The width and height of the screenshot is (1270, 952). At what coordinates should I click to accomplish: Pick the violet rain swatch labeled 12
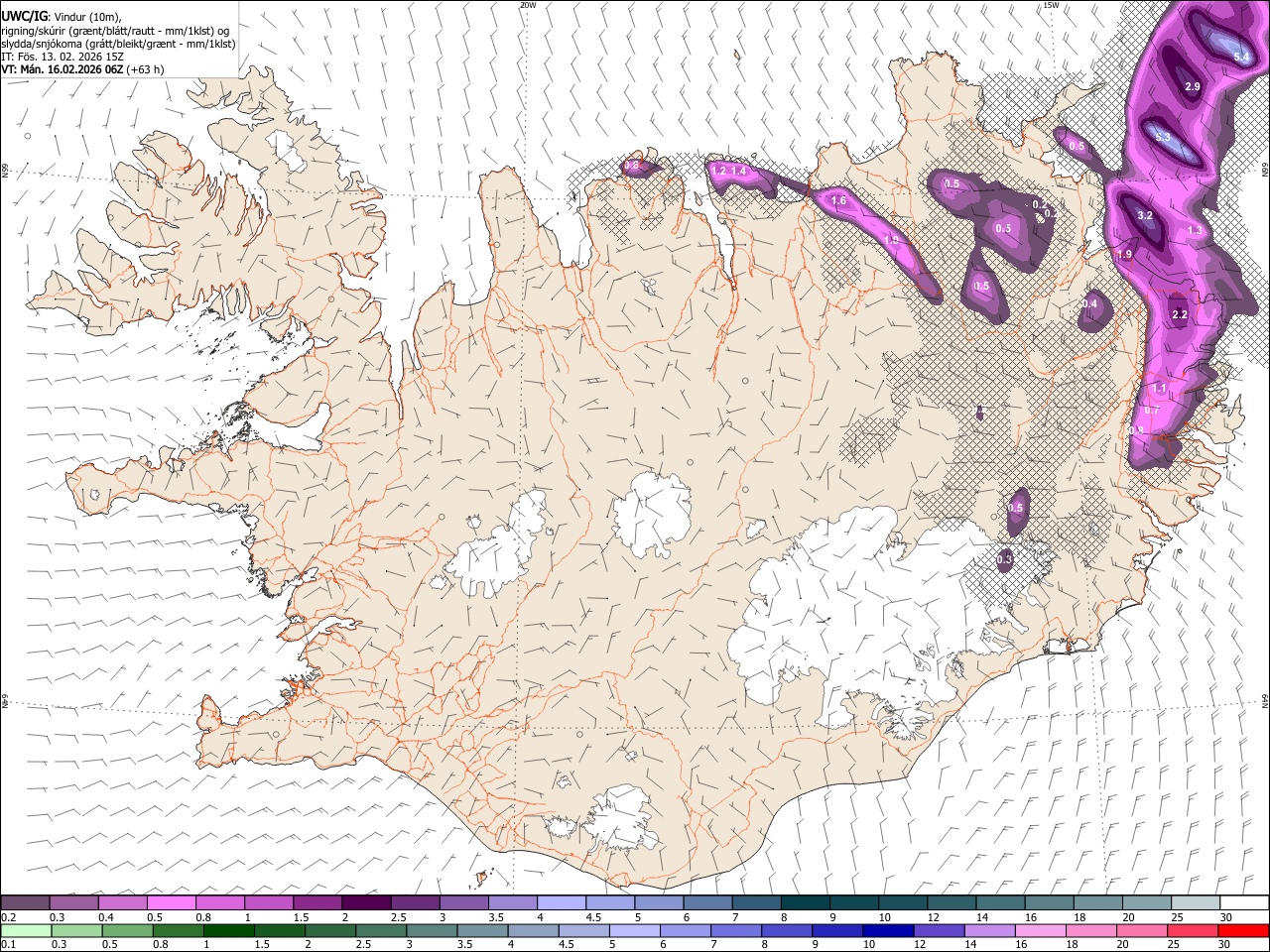click(x=938, y=930)
